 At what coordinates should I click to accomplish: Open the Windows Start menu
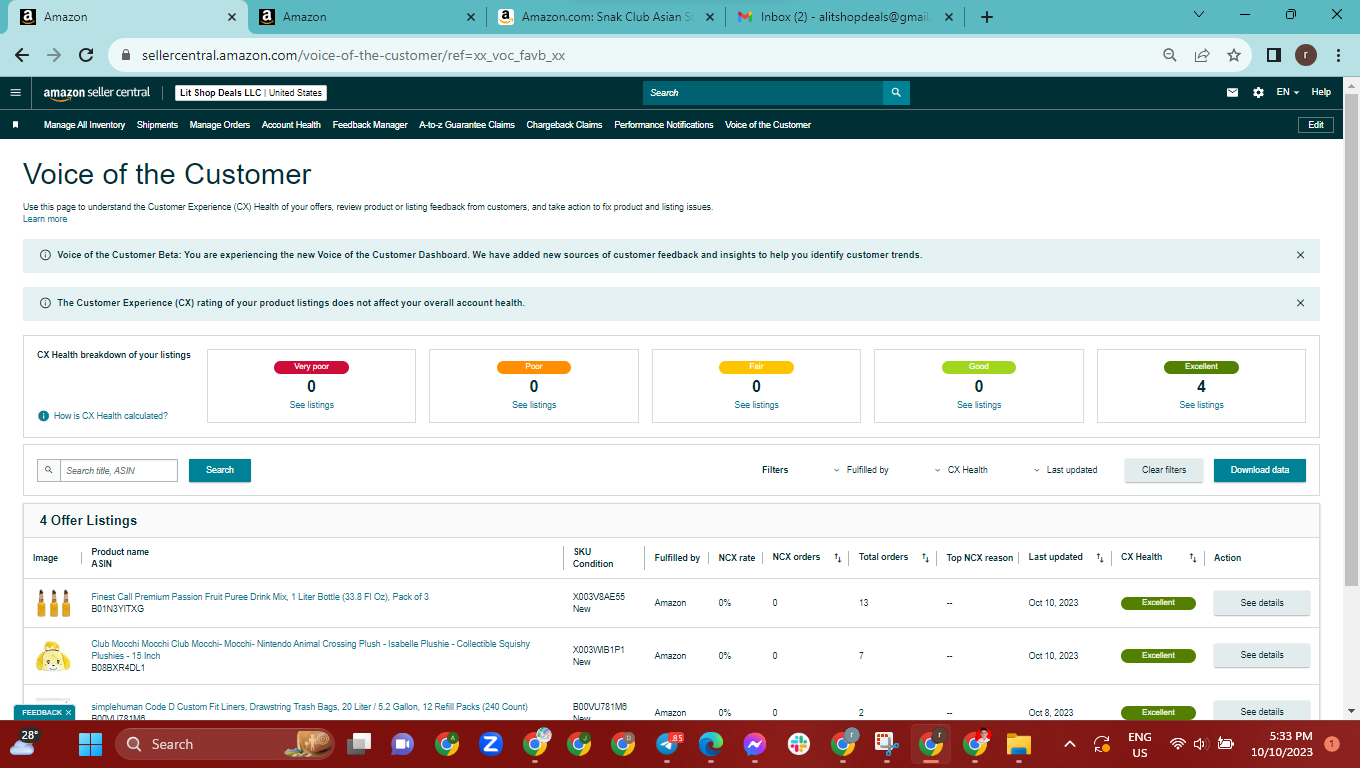[x=91, y=744]
